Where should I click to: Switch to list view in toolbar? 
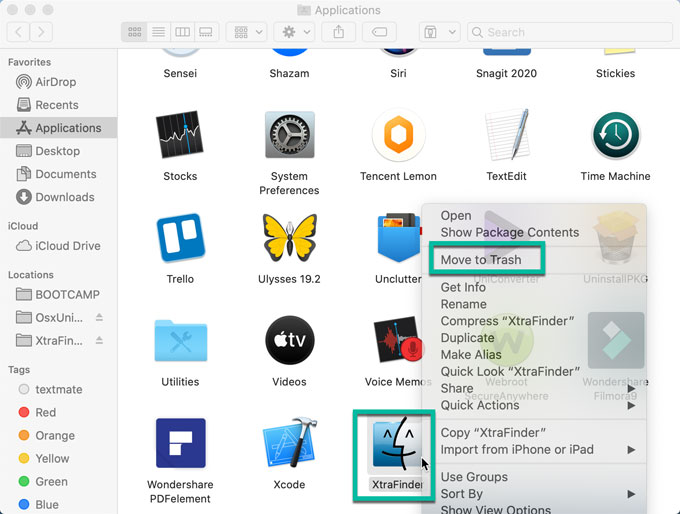click(x=159, y=32)
